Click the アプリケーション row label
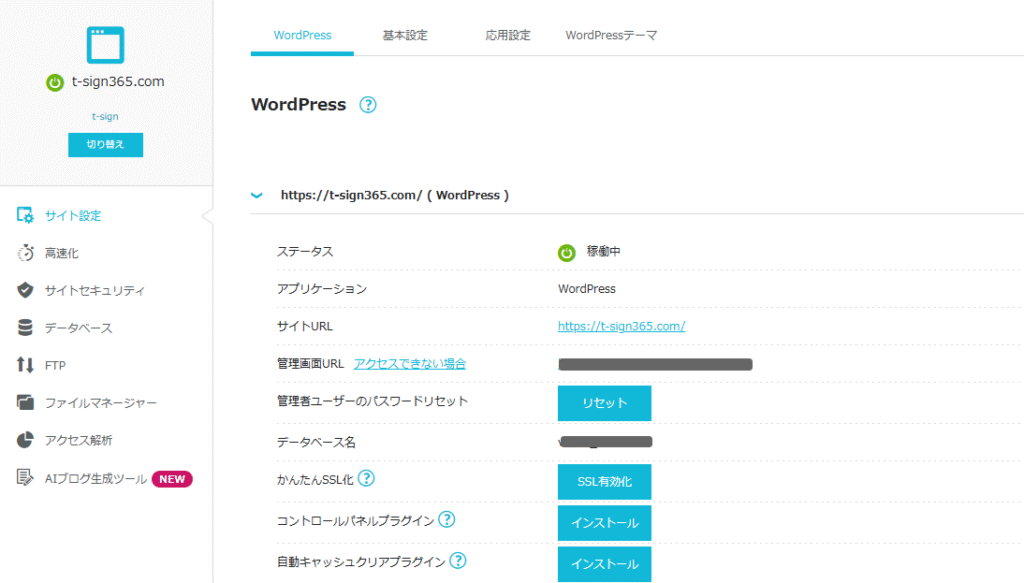The image size is (1024, 583). [322, 289]
